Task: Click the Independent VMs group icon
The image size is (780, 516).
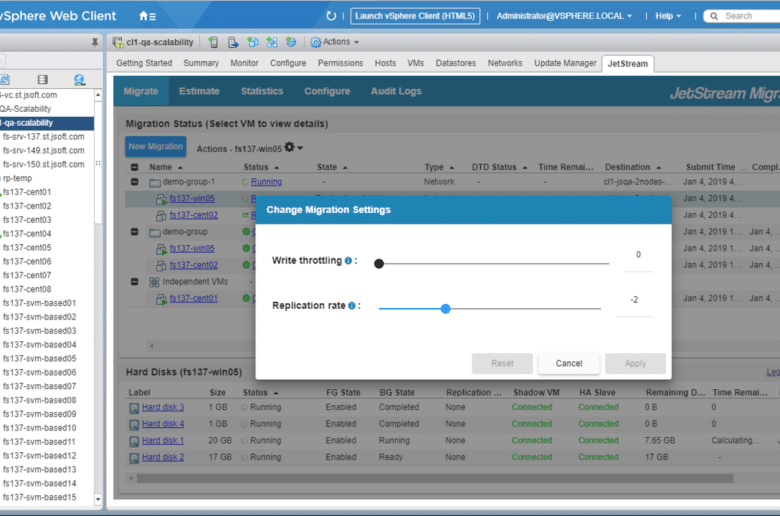Action: (x=154, y=282)
